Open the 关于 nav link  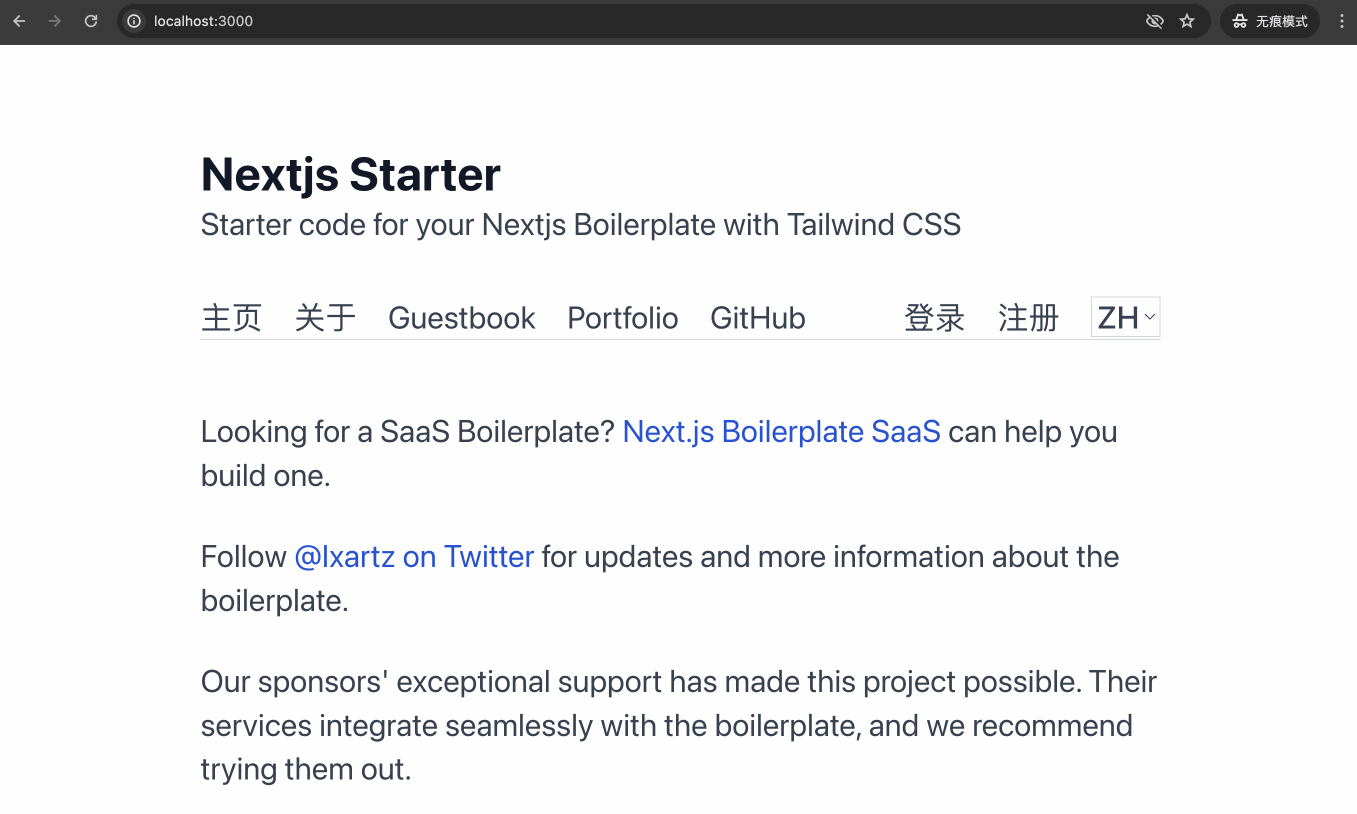coord(325,318)
